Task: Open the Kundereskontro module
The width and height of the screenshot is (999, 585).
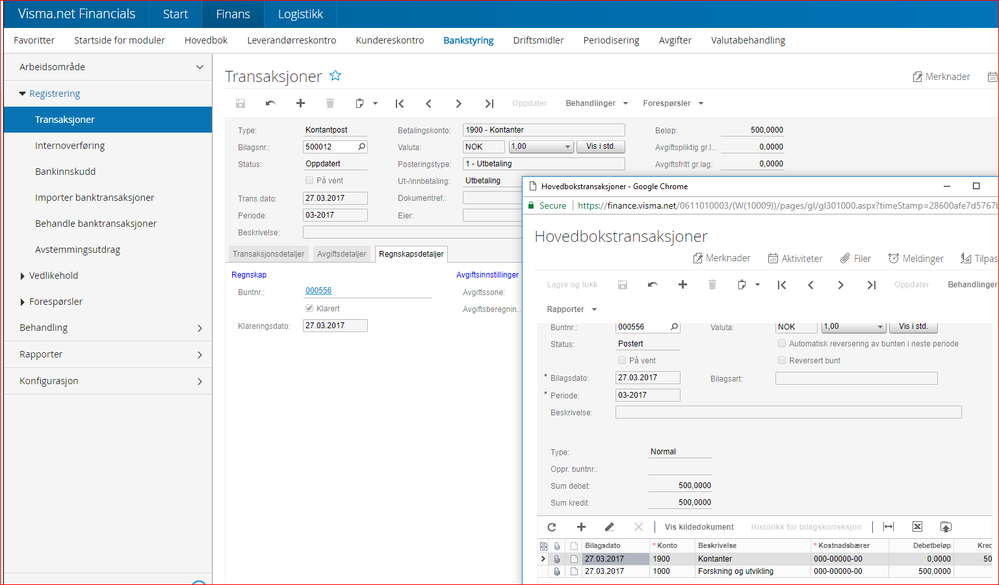Action: [390, 40]
